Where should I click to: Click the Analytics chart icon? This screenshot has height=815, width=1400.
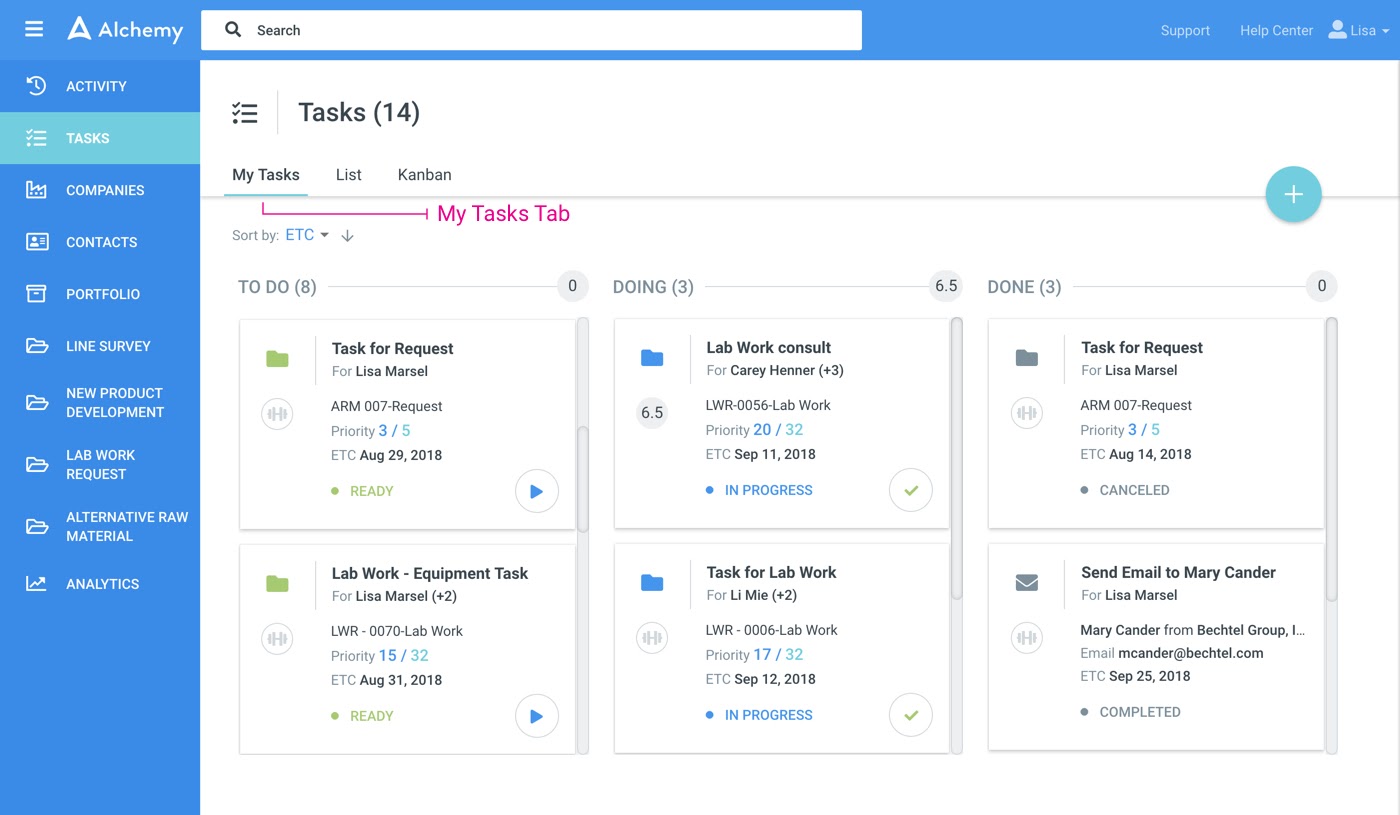[x=36, y=583]
